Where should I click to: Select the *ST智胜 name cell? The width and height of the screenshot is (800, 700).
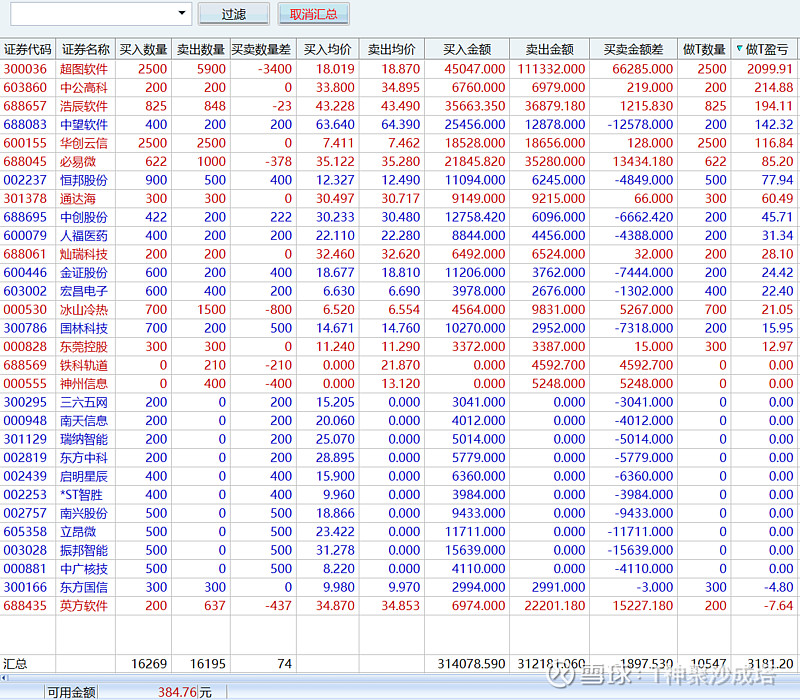pos(81,495)
